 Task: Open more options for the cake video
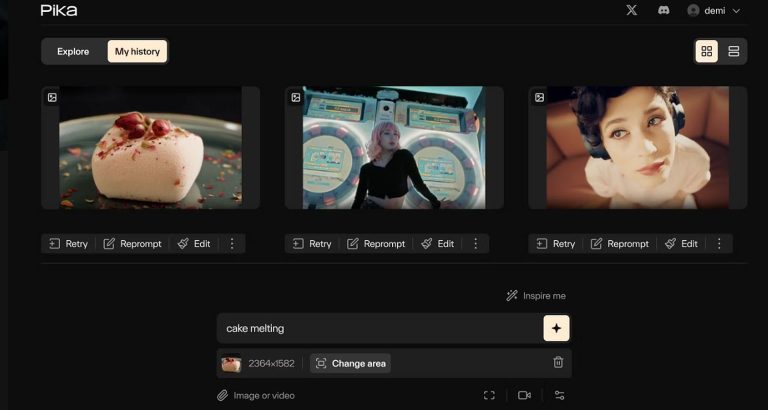(232, 243)
